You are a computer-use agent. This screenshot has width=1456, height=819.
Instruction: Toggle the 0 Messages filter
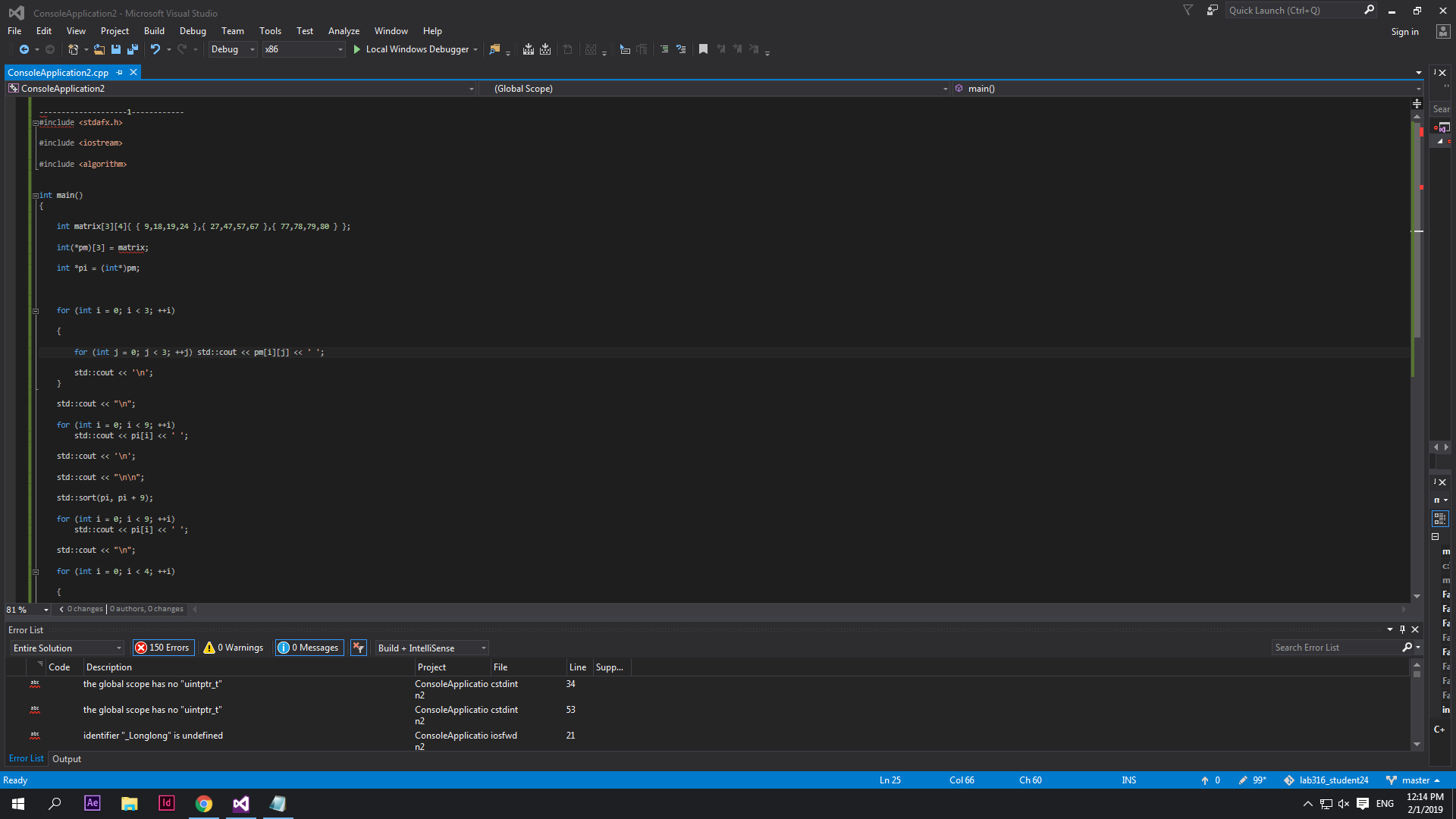pyautogui.click(x=309, y=648)
